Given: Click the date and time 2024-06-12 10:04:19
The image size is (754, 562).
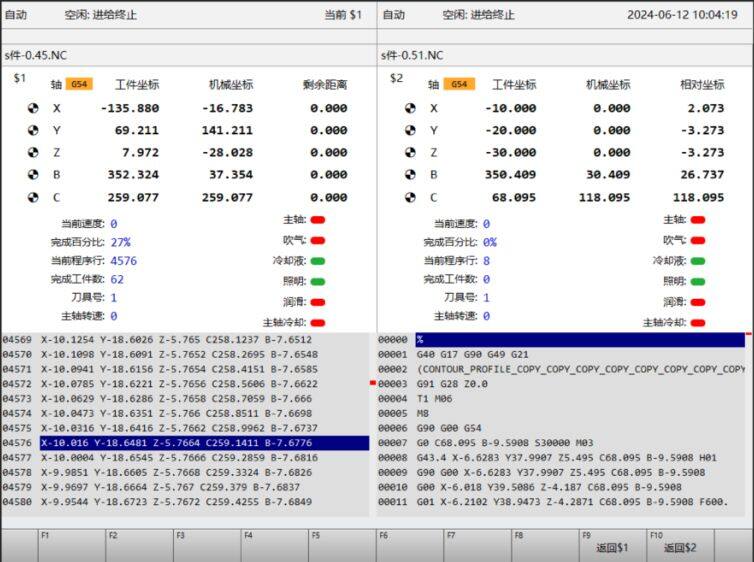Looking at the screenshot, I should point(682,15).
